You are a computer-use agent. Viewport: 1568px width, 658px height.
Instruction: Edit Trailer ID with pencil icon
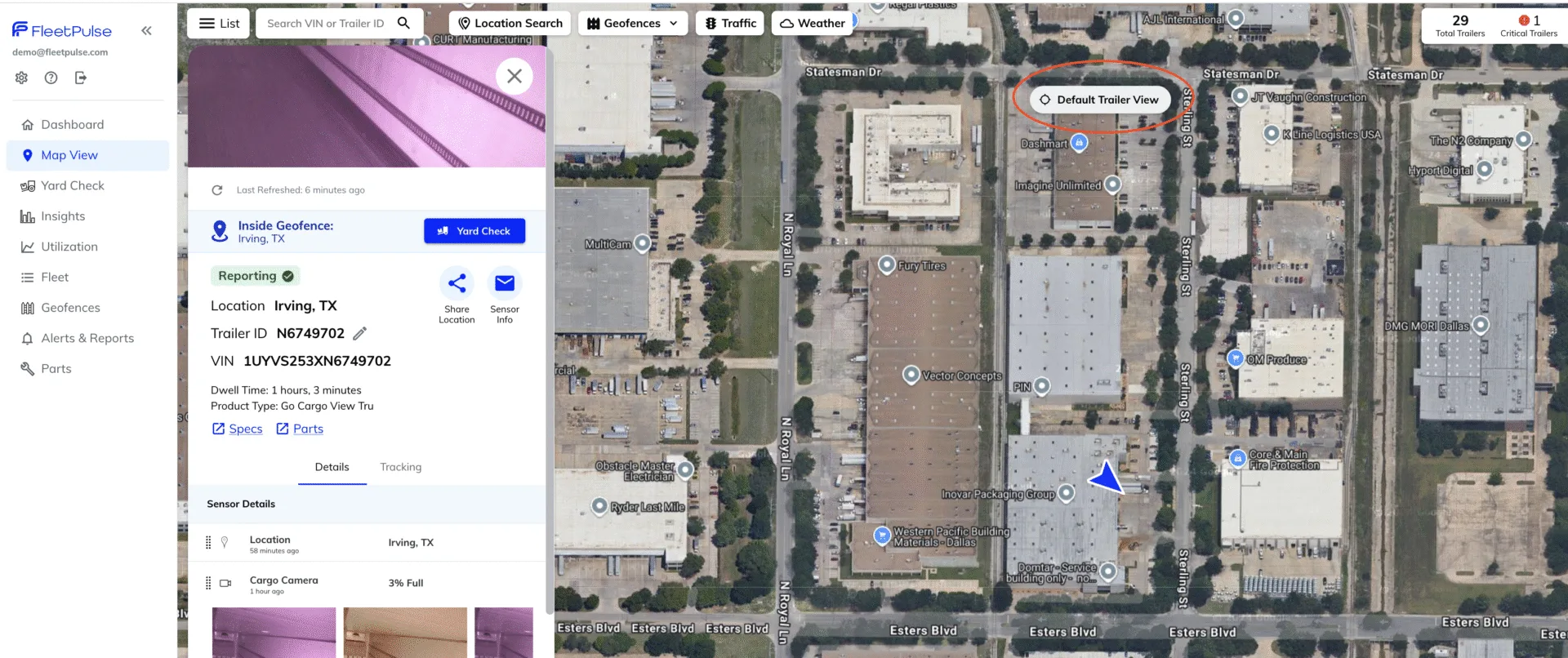[359, 333]
